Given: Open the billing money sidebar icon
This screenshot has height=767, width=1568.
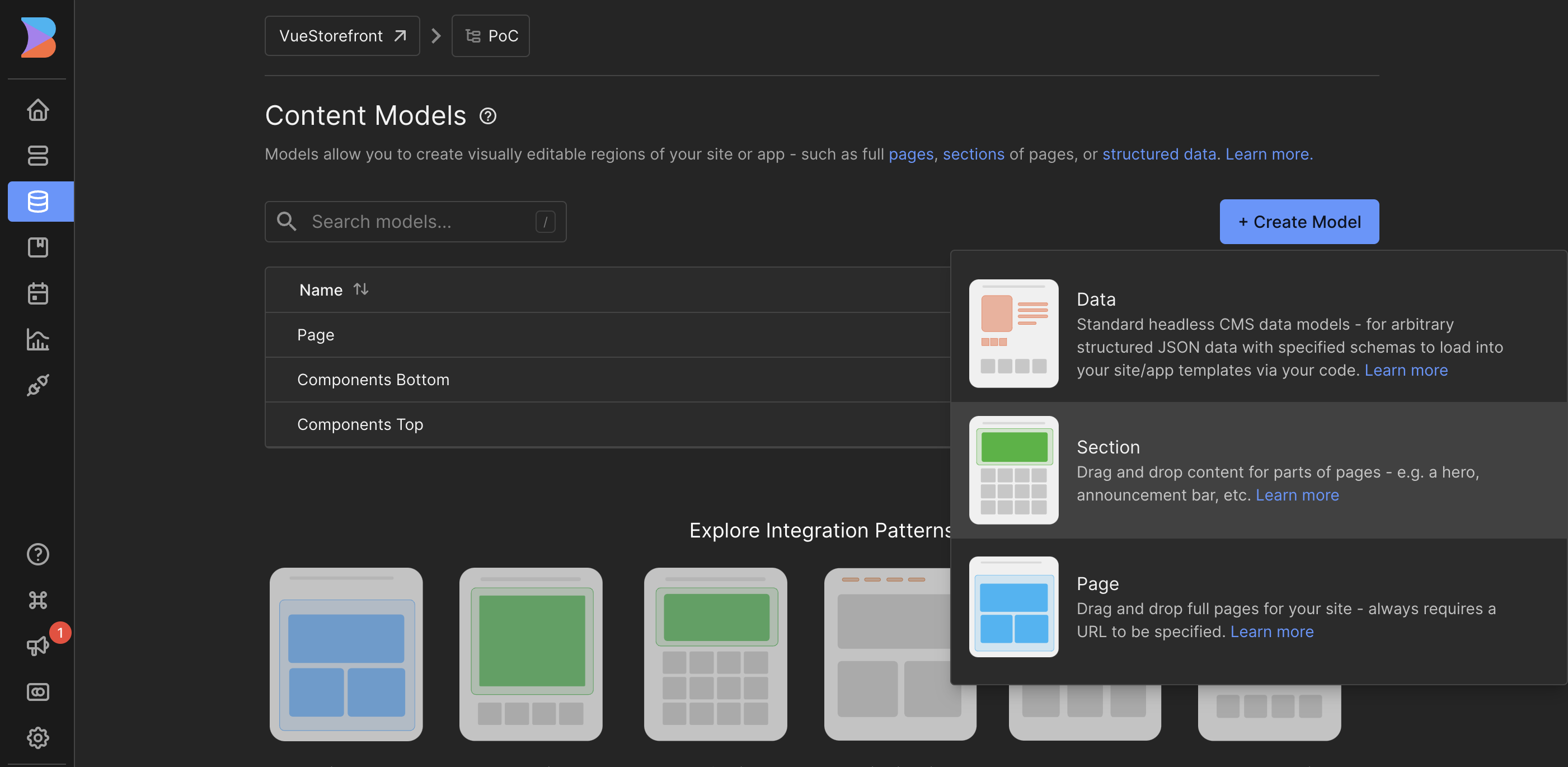Looking at the screenshot, I should (37, 692).
